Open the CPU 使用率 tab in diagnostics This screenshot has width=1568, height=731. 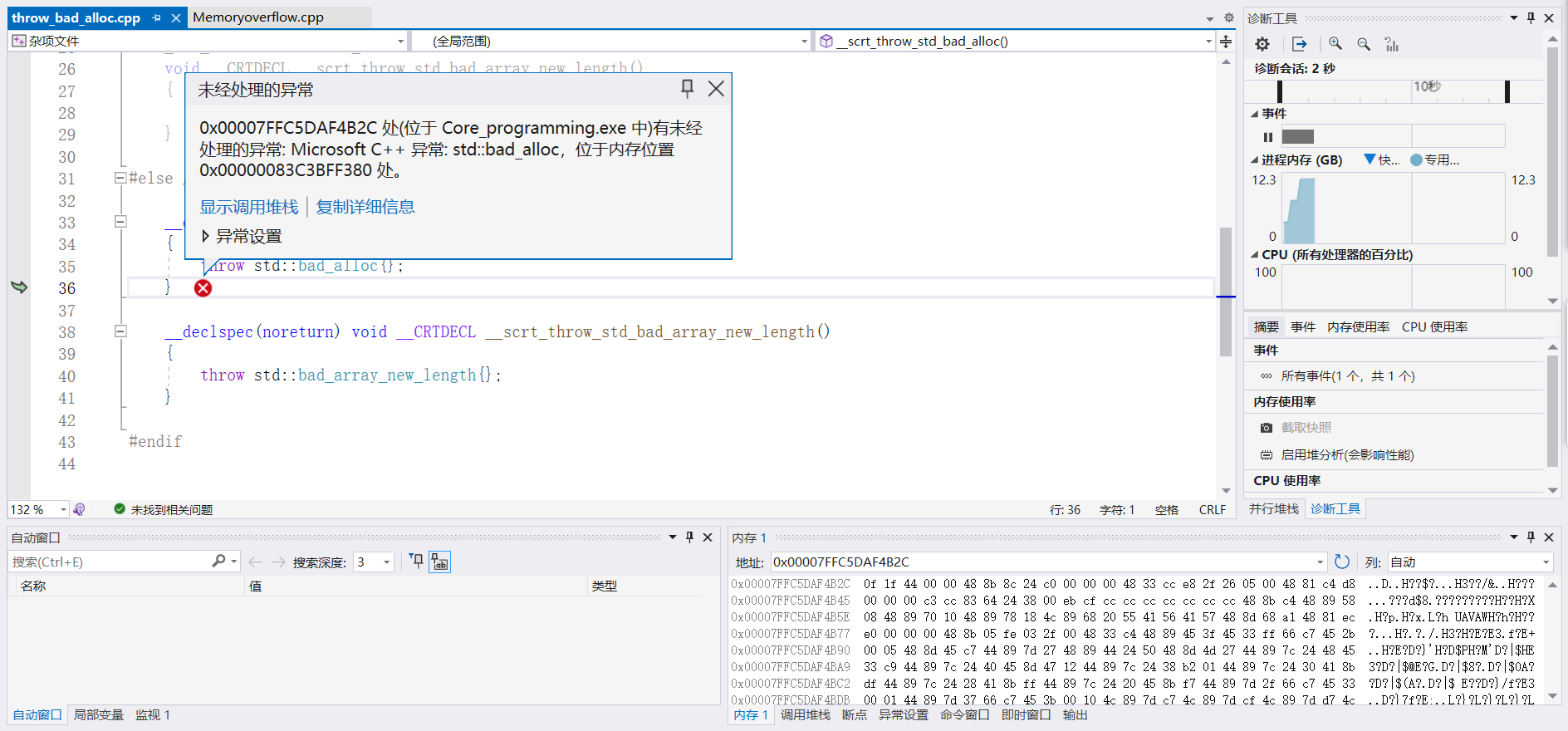tap(1434, 327)
